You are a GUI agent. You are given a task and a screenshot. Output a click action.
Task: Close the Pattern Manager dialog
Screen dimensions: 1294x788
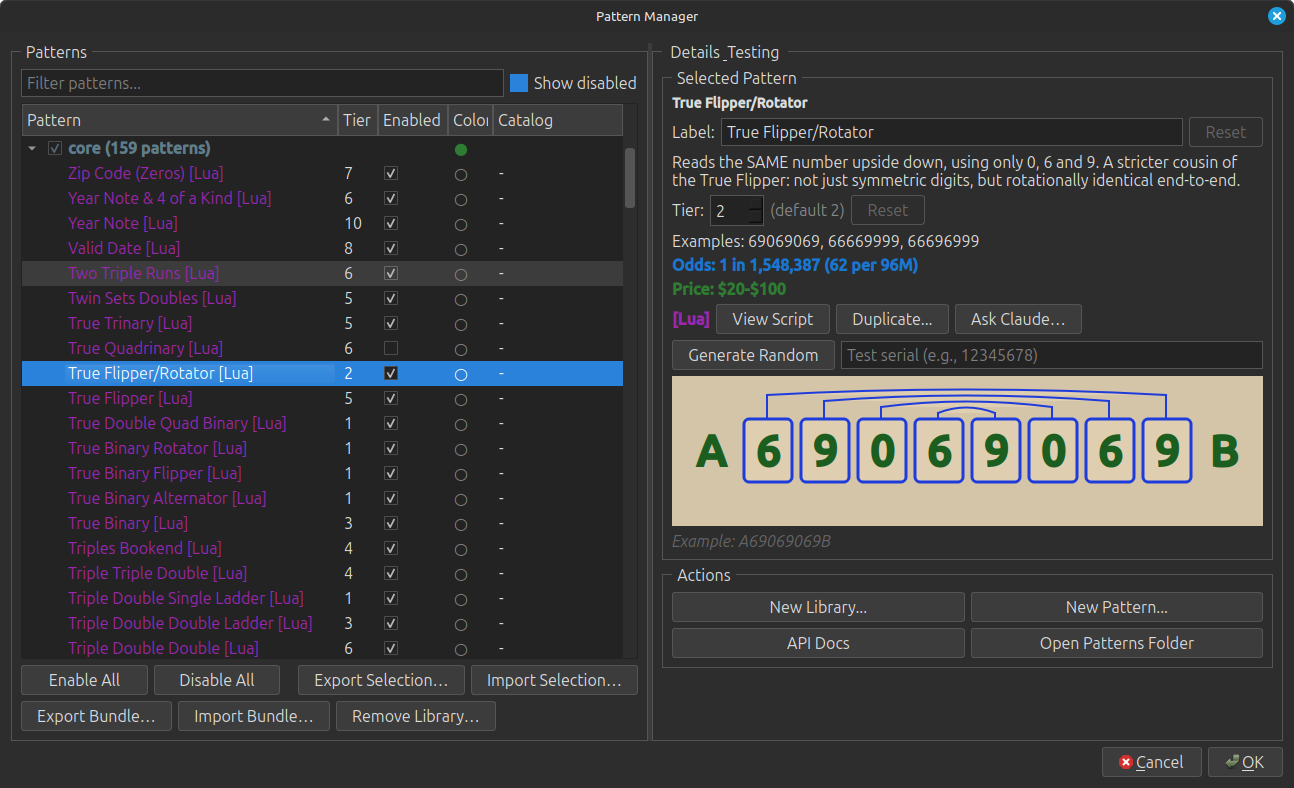coord(1276,16)
